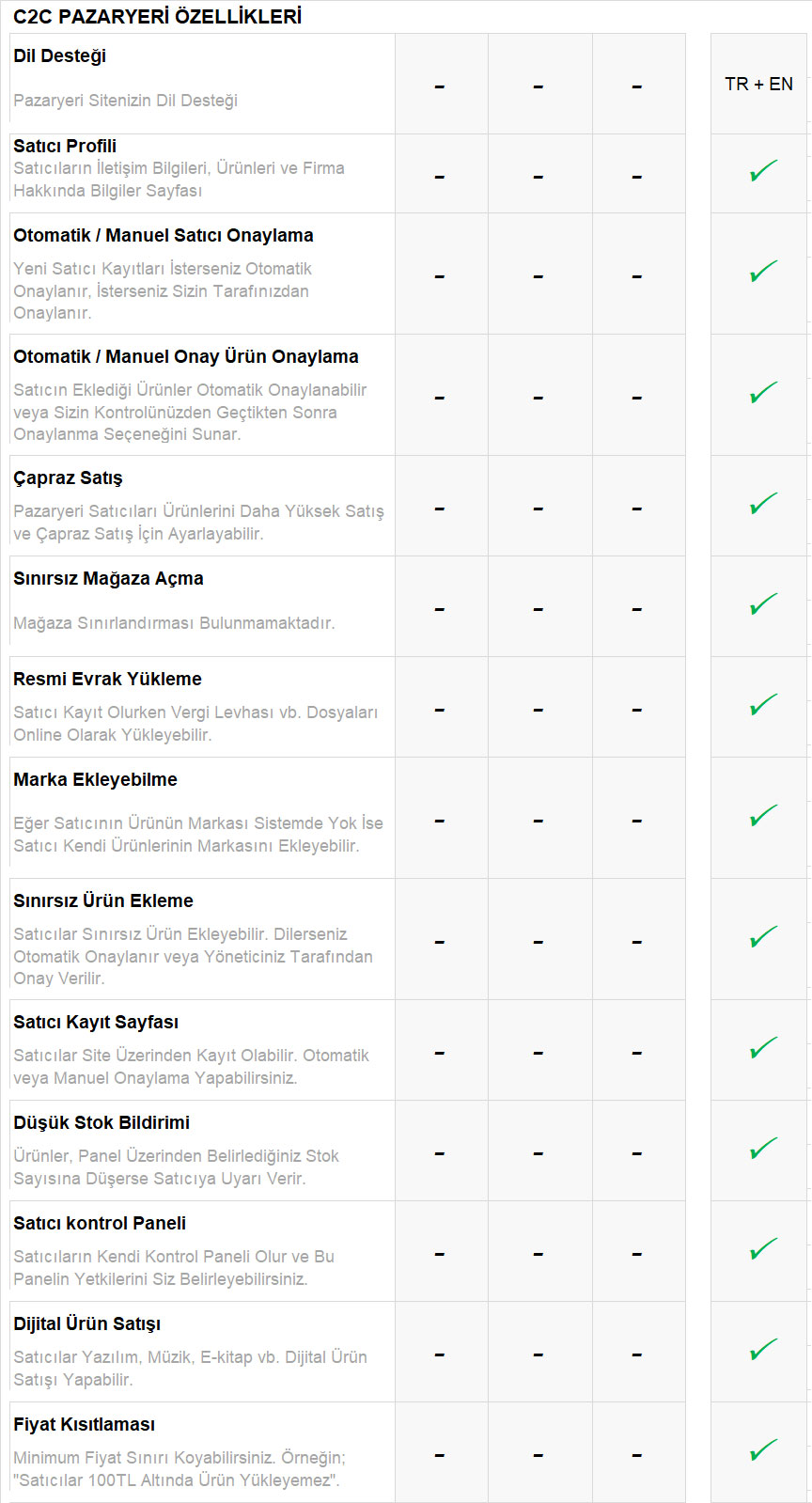The height and width of the screenshot is (1503, 812).
Task: Select the Sınırsız Ürün Ekleme checkmark
Action: click(x=762, y=937)
